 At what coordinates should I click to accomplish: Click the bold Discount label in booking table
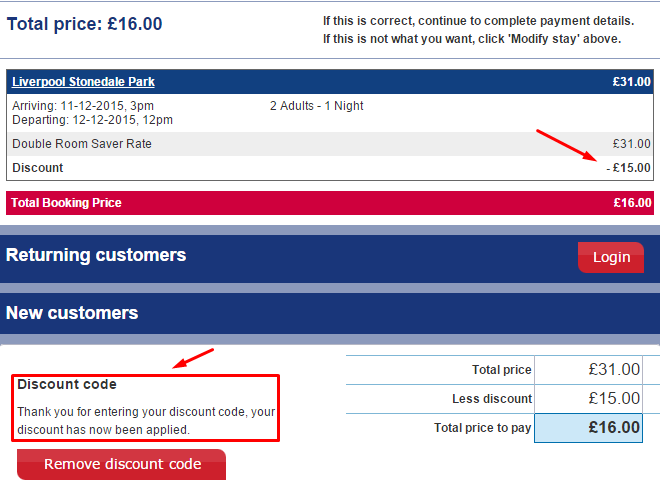coord(37,168)
